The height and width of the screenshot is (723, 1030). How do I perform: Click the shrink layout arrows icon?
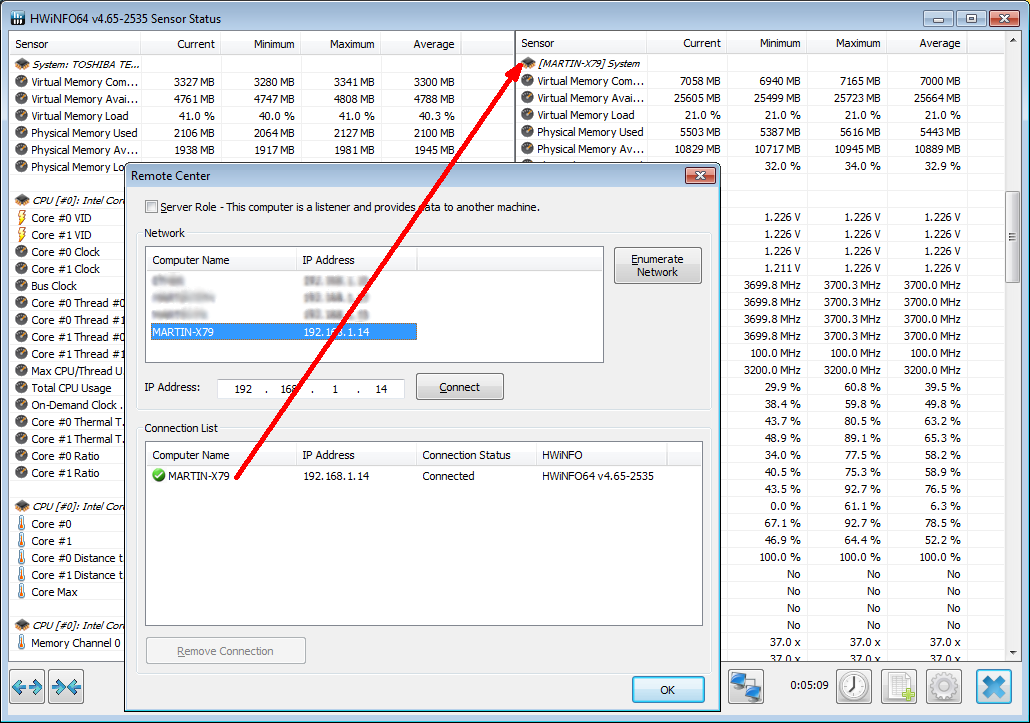[66, 687]
